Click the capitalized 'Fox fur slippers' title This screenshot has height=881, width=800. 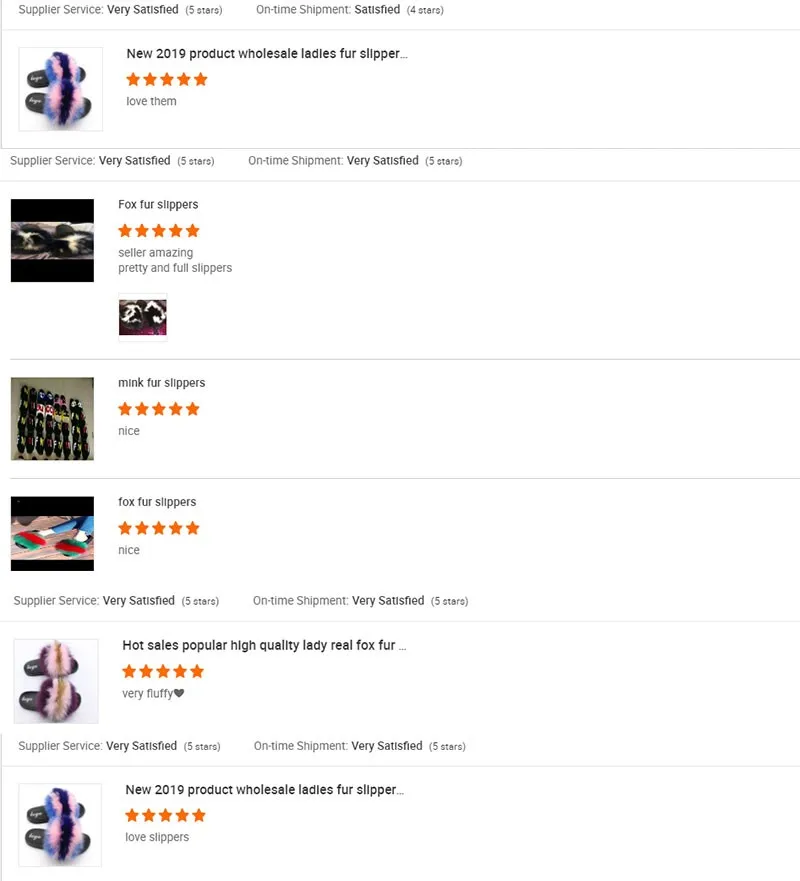(x=158, y=205)
